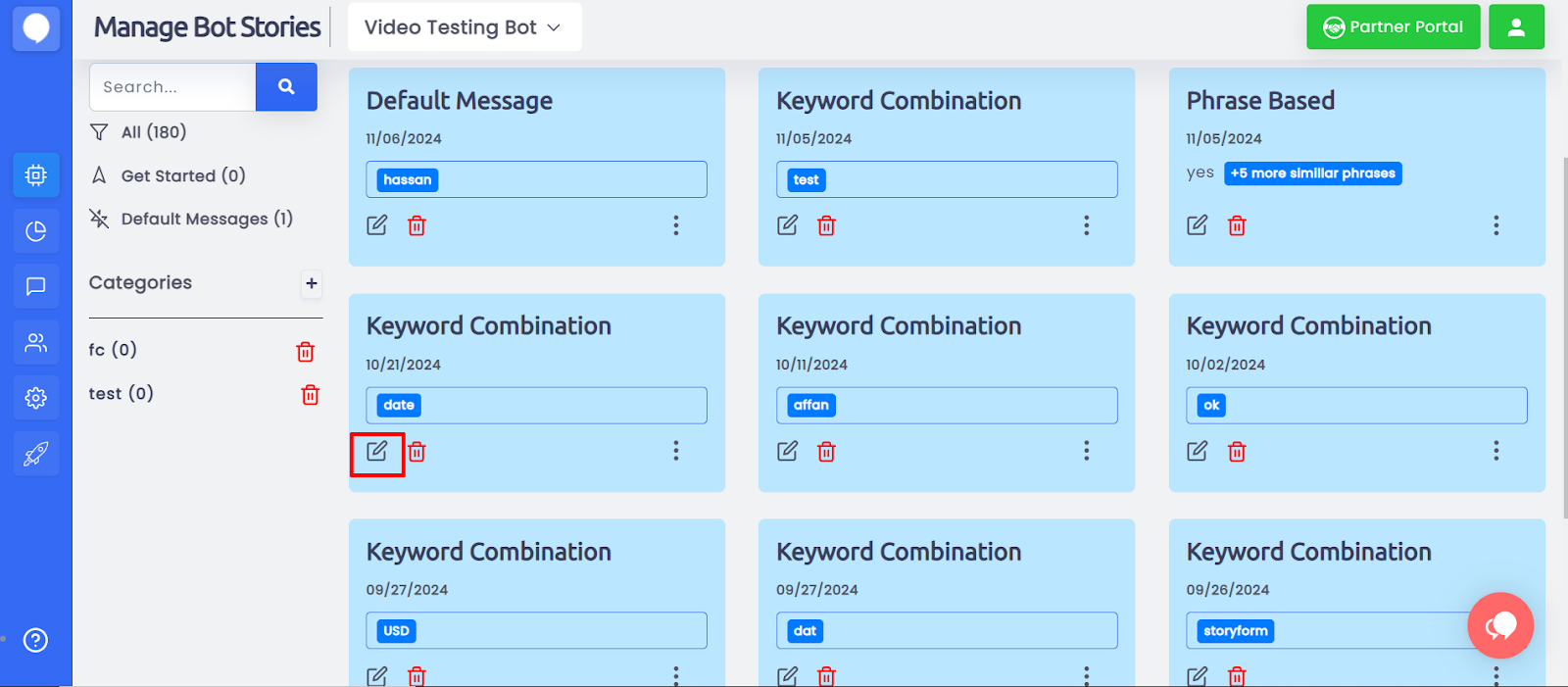Edit the 'date' Keyword Combination story

tap(377, 451)
